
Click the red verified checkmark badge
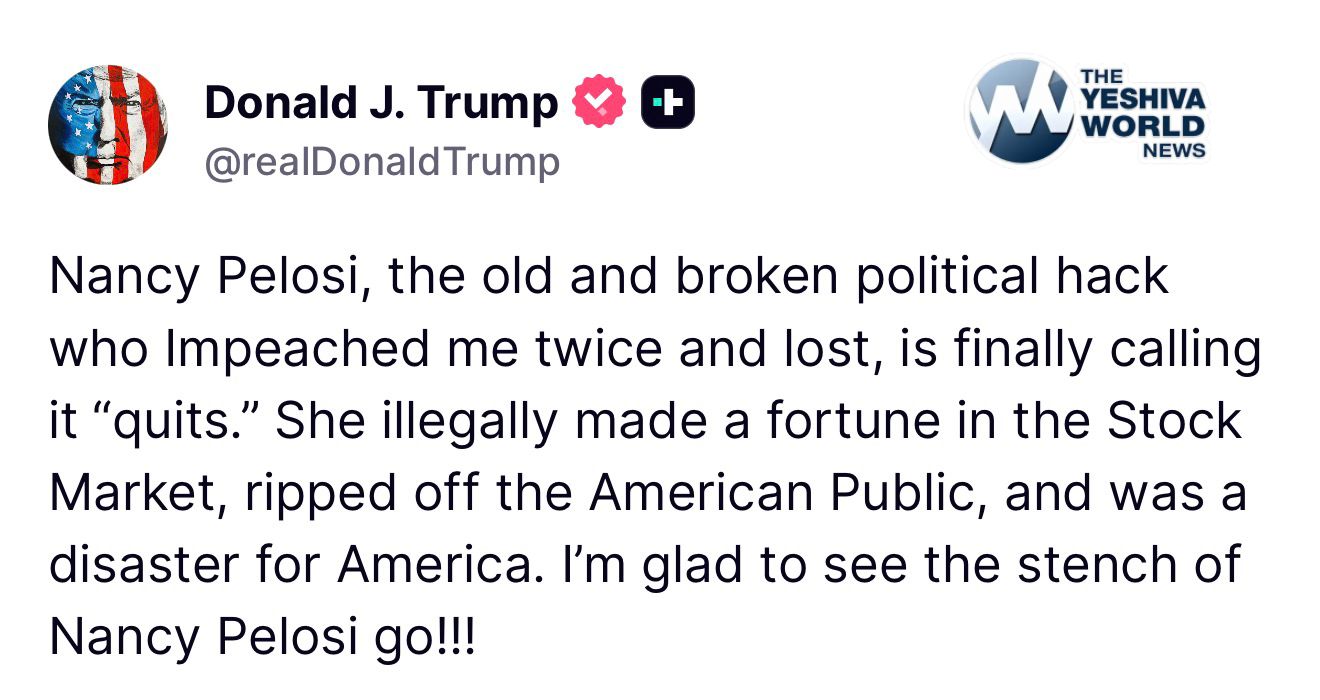point(598,102)
